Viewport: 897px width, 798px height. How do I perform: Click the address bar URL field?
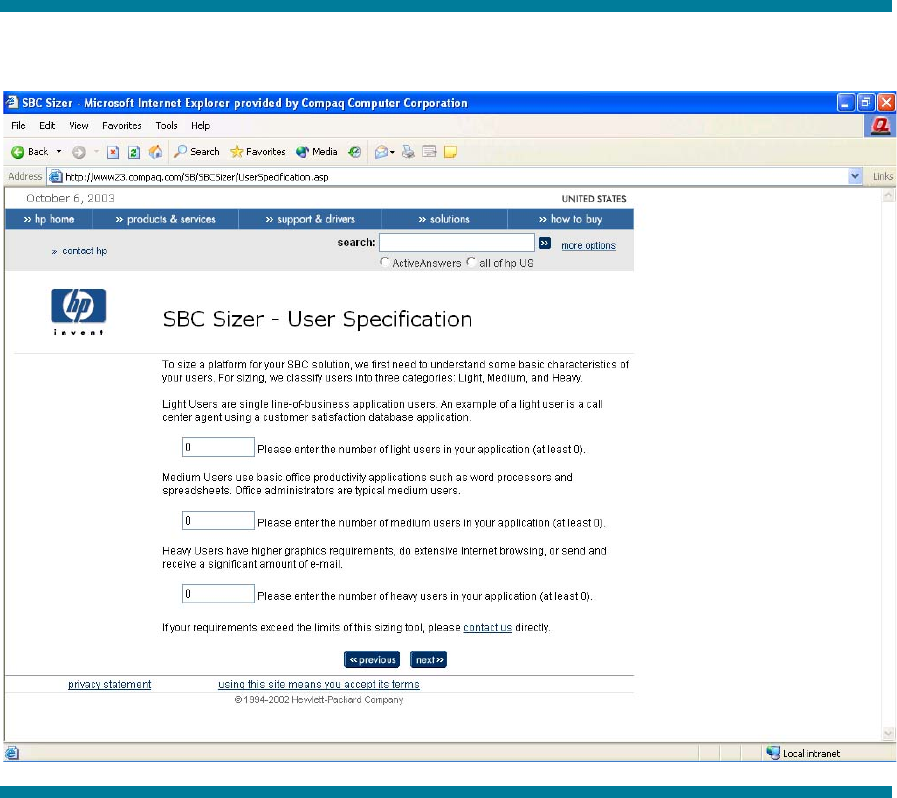455,176
